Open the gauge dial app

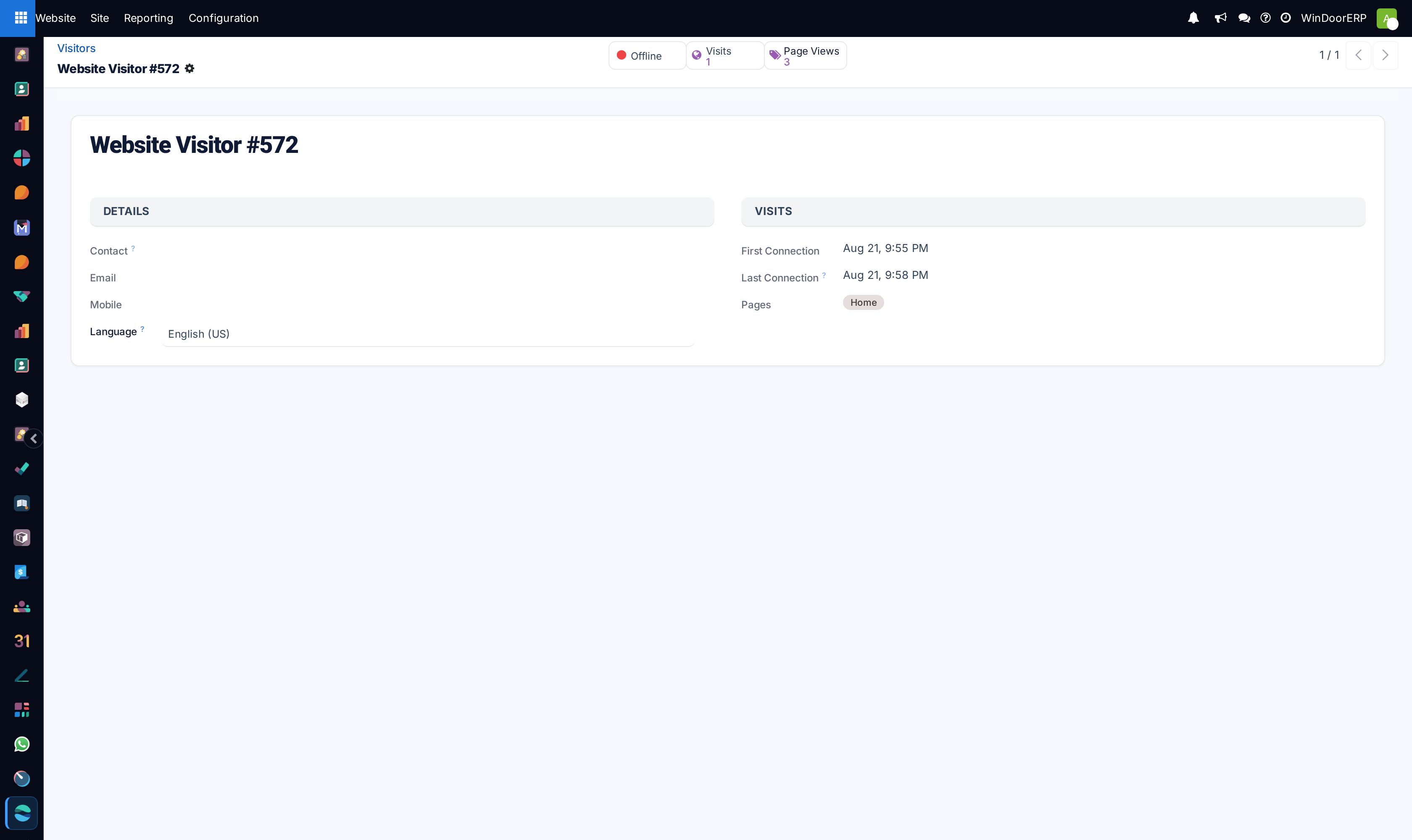click(21, 778)
